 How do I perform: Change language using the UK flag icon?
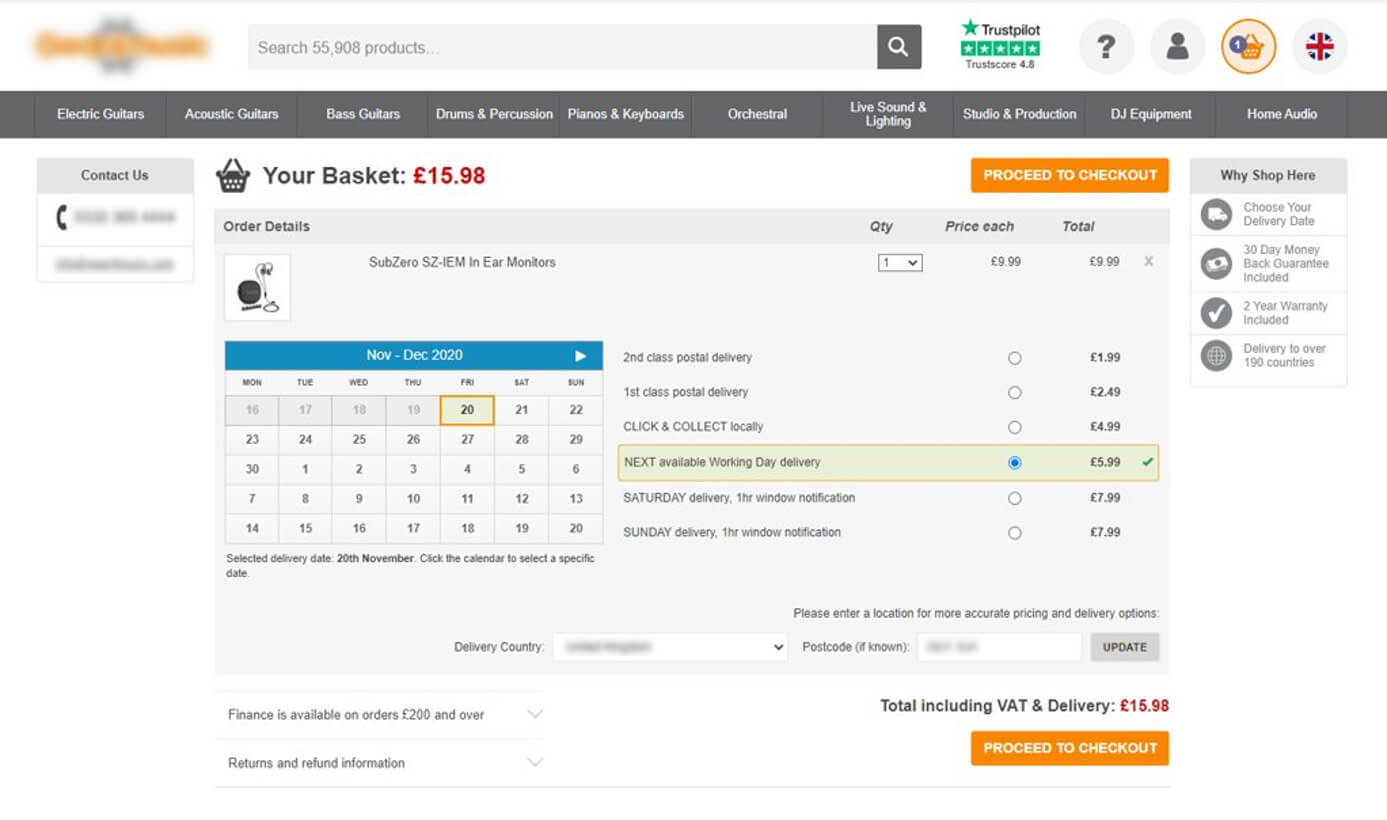(1319, 46)
